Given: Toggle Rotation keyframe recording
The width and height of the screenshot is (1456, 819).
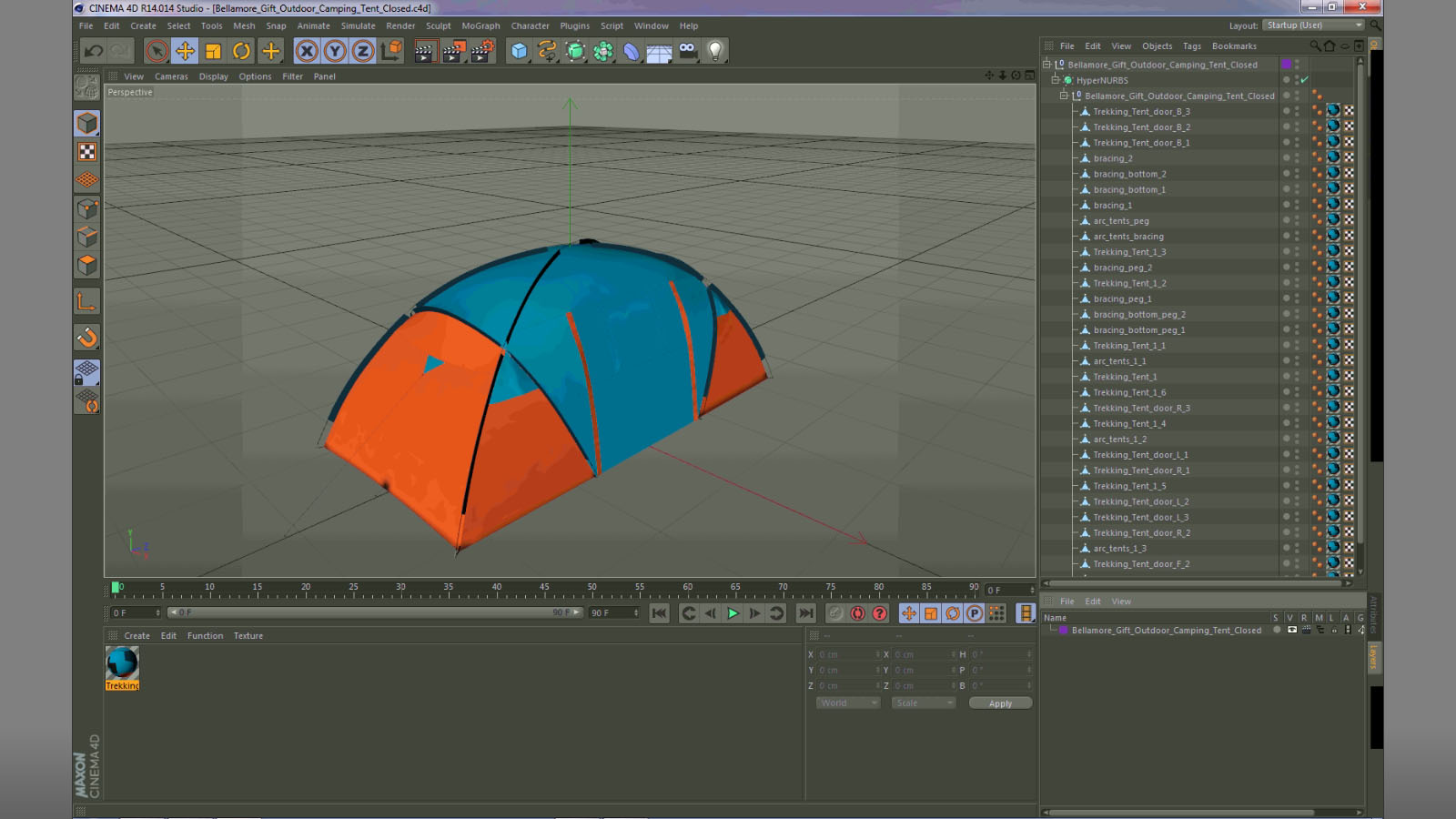Looking at the screenshot, I should pos(953,613).
